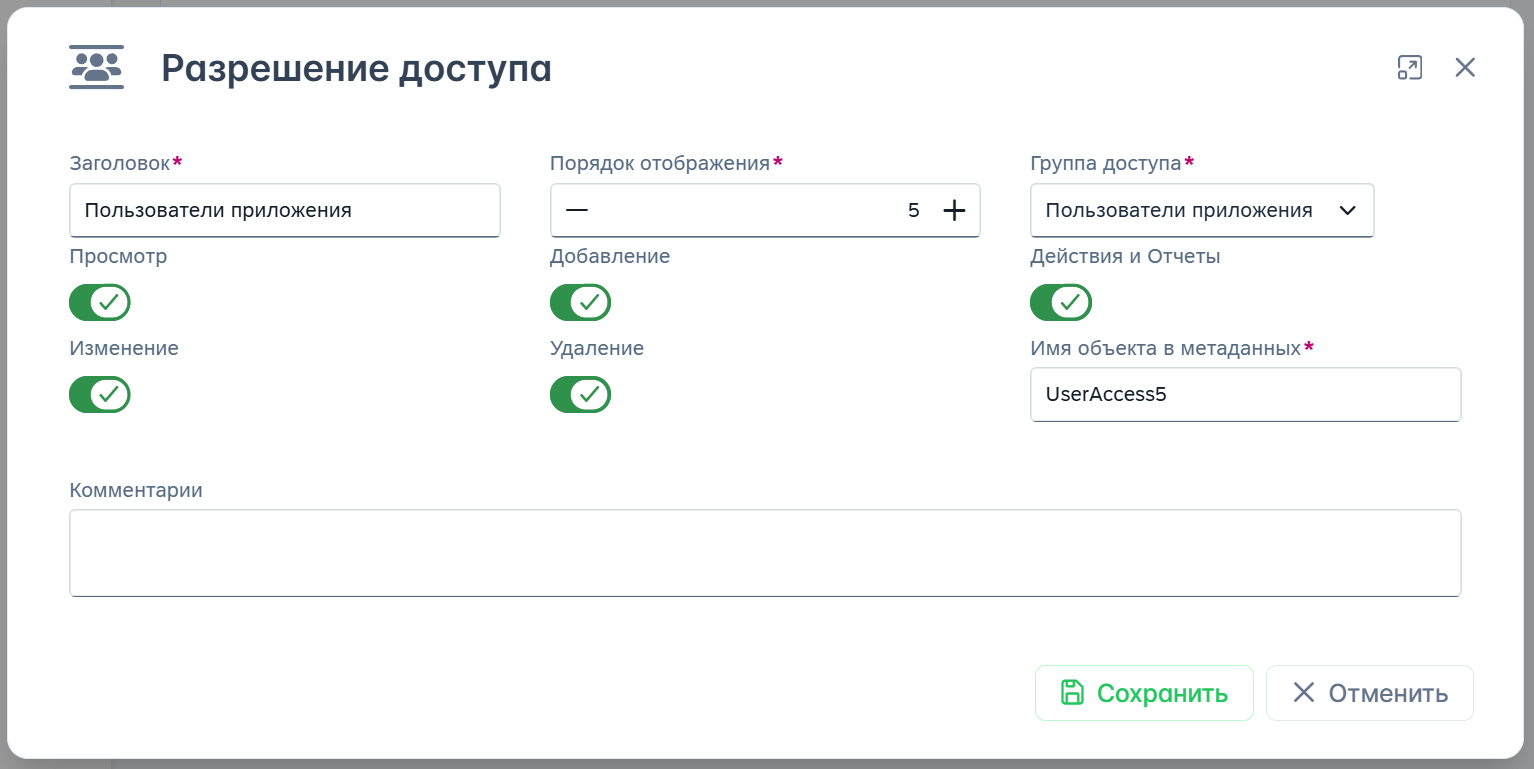Click the UserAccess5 metadata name field
Viewport: 1534px width, 769px height.
click(x=1245, y=394)
